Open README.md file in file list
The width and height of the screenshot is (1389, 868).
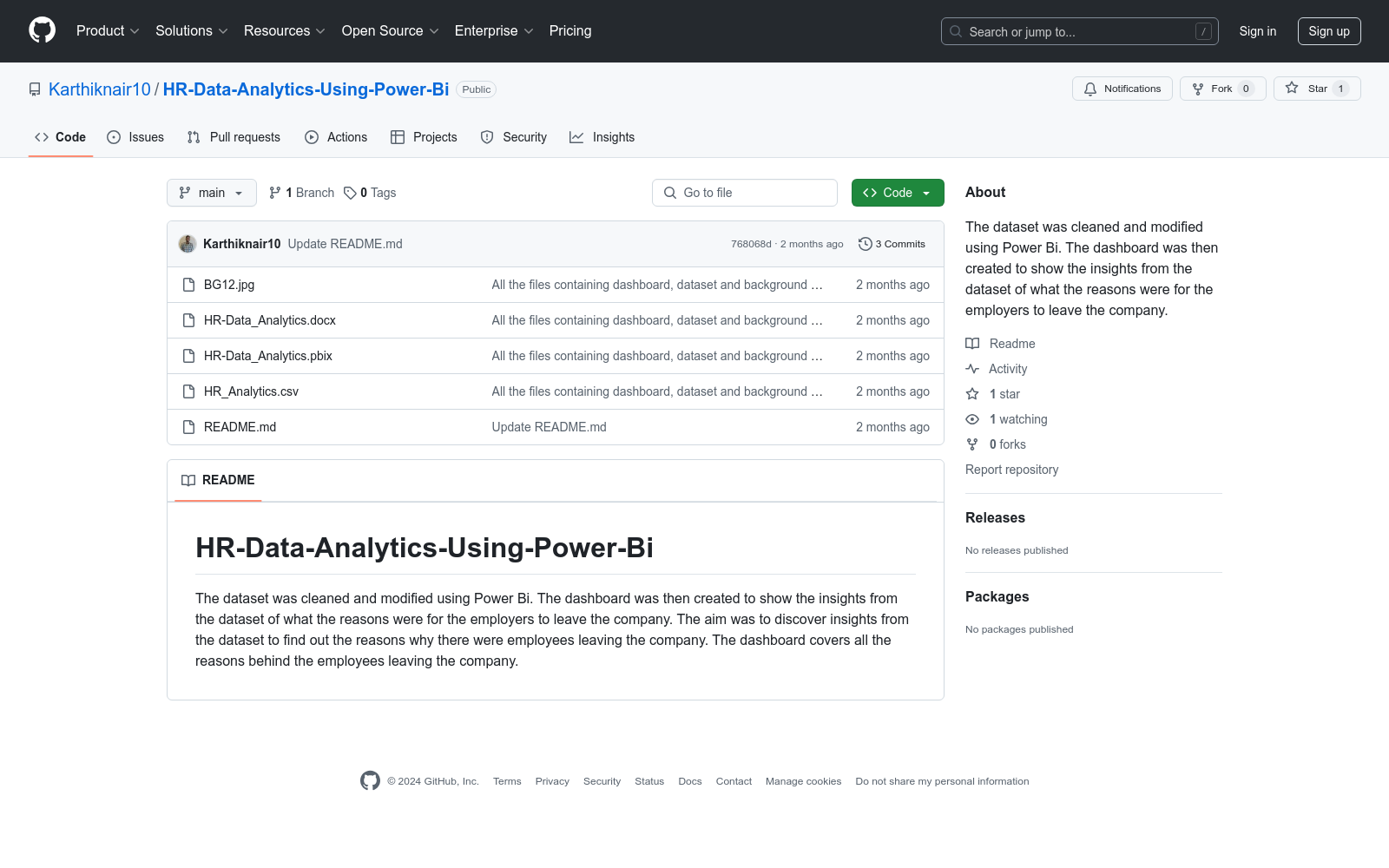pos(240,427)
